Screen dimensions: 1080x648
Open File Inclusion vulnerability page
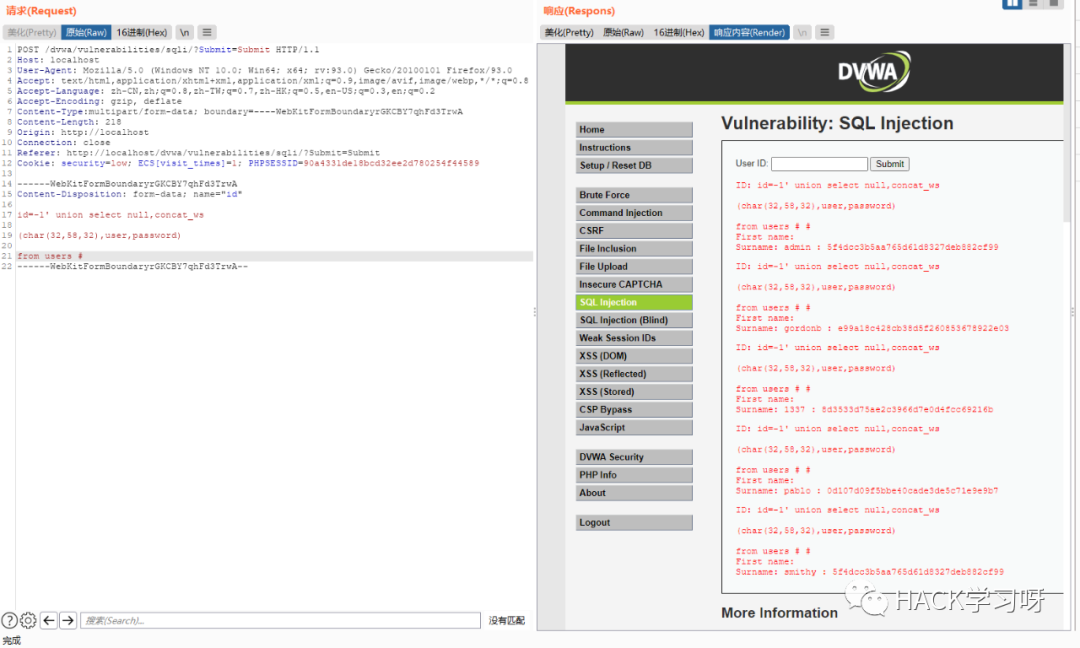pyautogui.click(x=634, y=249)
